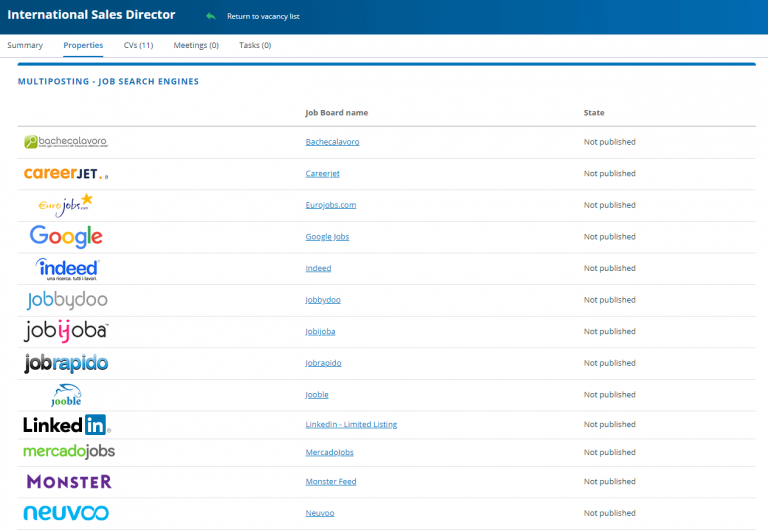Click Not published state for Monster Feed
Viewport: 768px width, 531px height.
click(x=609, y=482)
